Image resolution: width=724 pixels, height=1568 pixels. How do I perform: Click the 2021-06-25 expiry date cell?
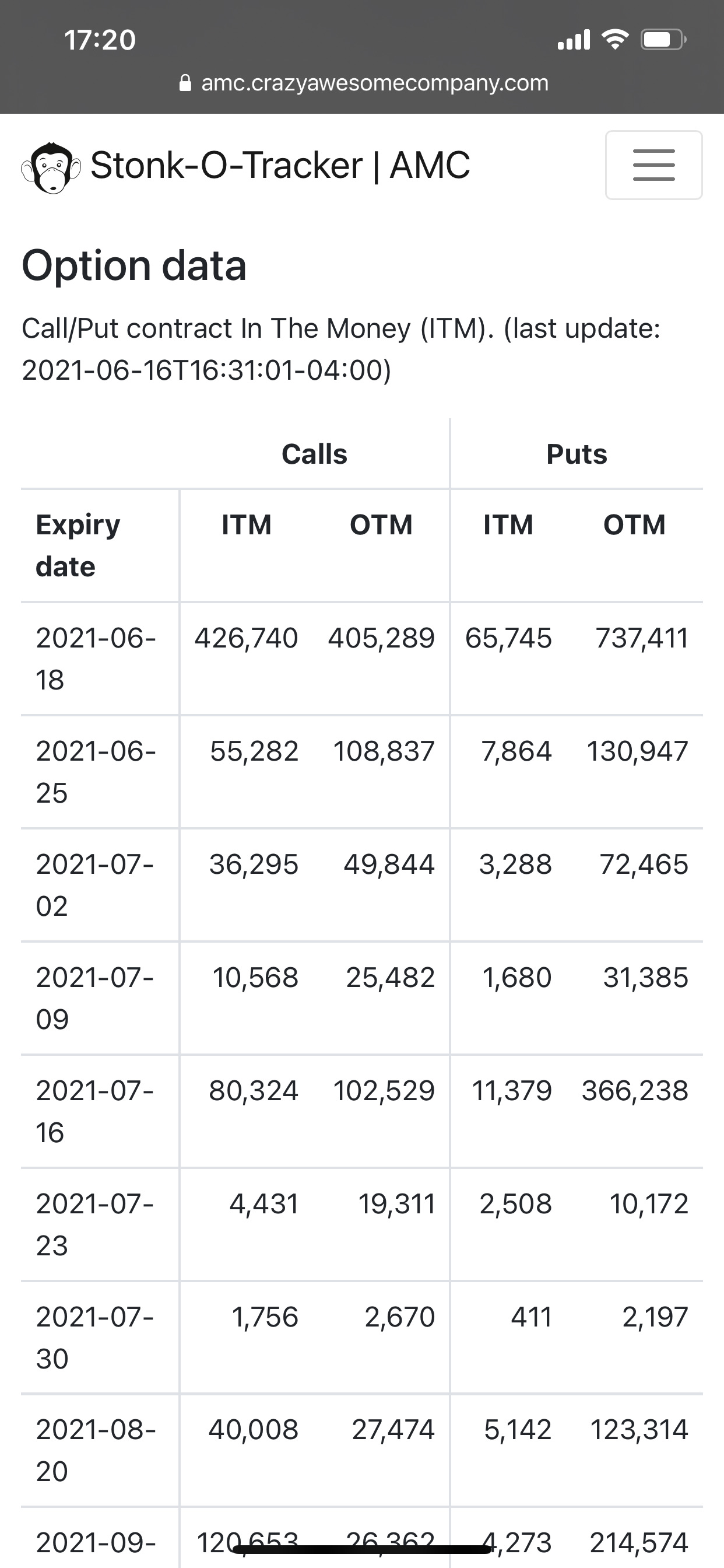coord(96,772)
